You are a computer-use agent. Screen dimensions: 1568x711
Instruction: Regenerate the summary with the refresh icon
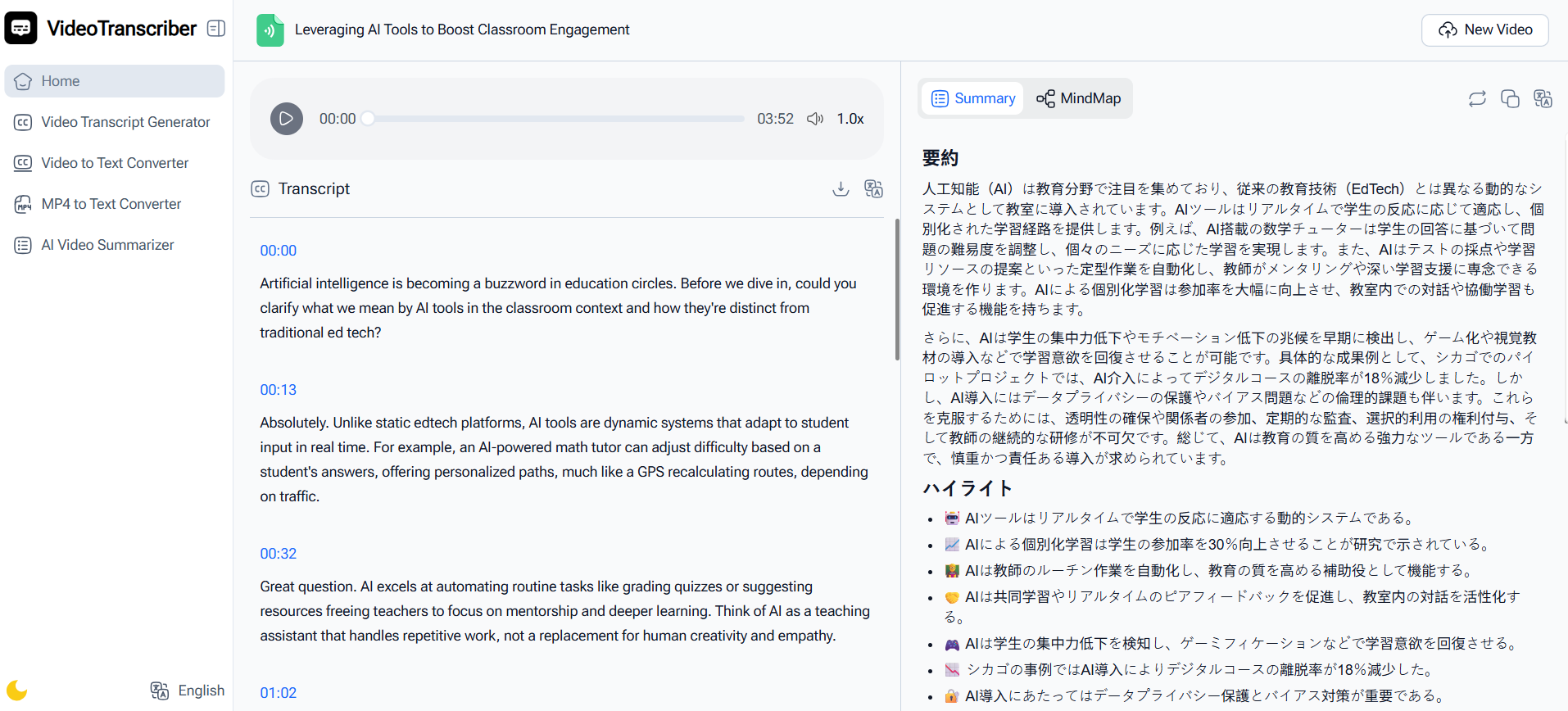click(x=1477, y=99)
